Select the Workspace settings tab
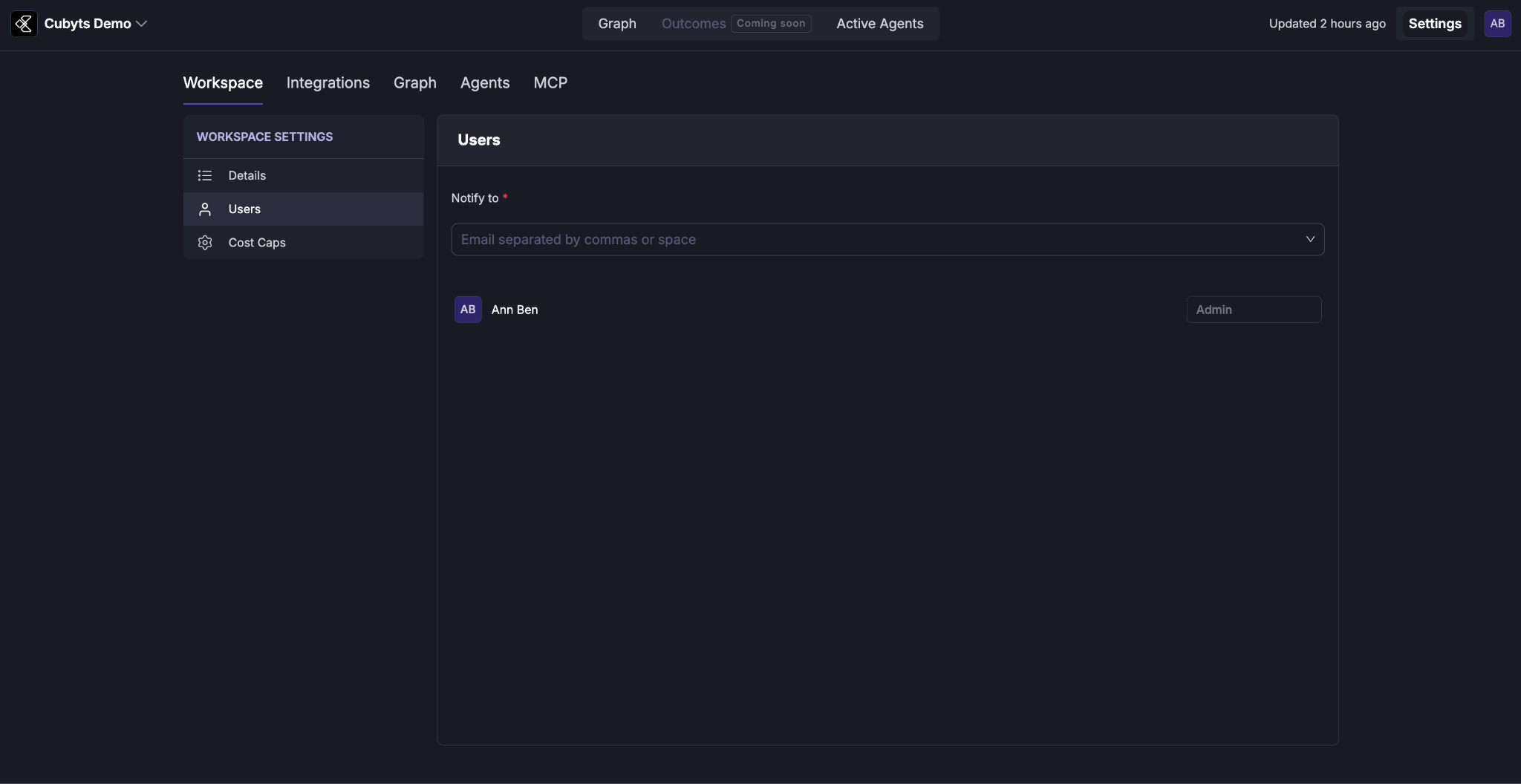 click(223, 83)
